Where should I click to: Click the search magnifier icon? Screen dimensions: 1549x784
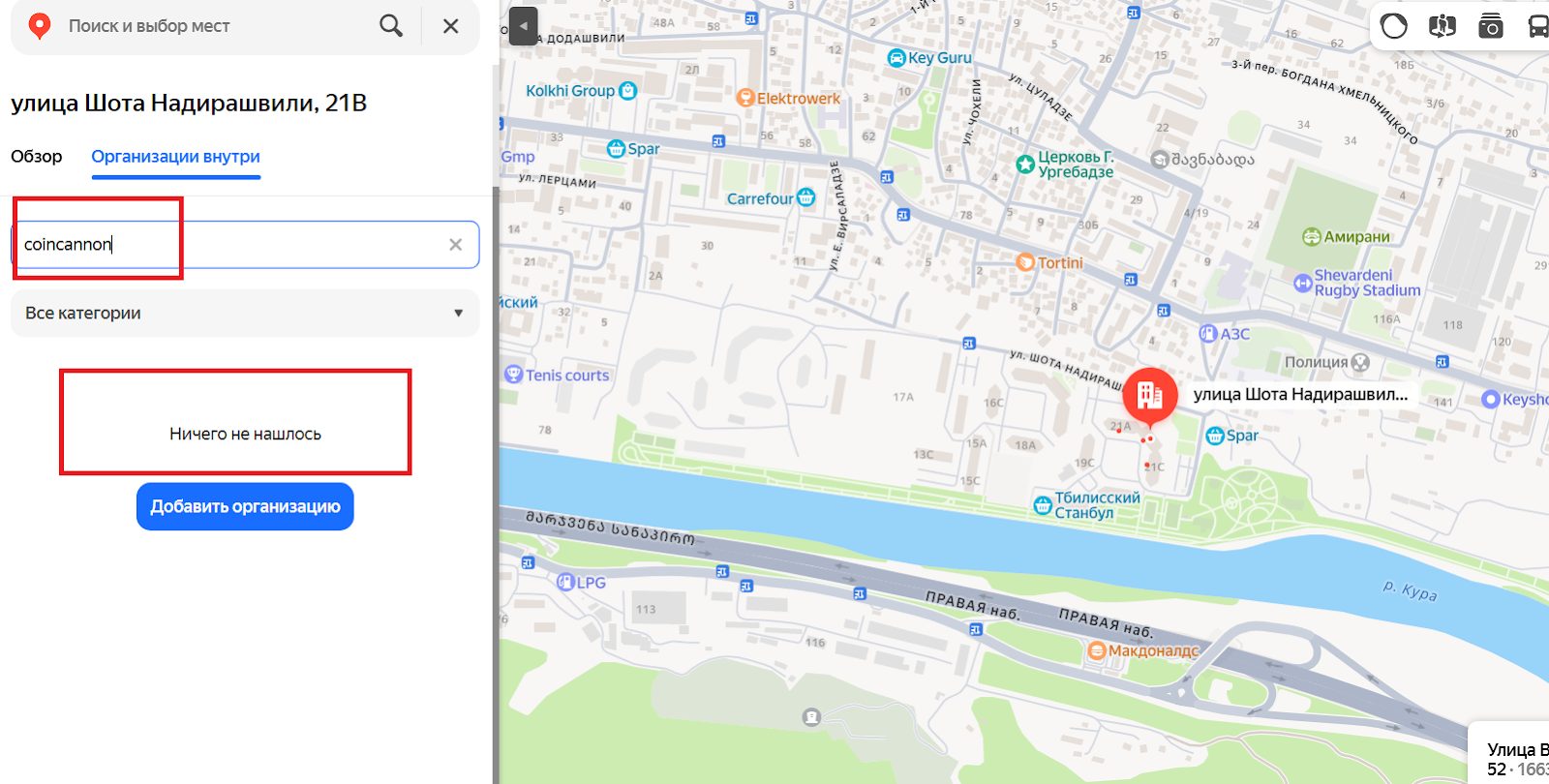391,26
